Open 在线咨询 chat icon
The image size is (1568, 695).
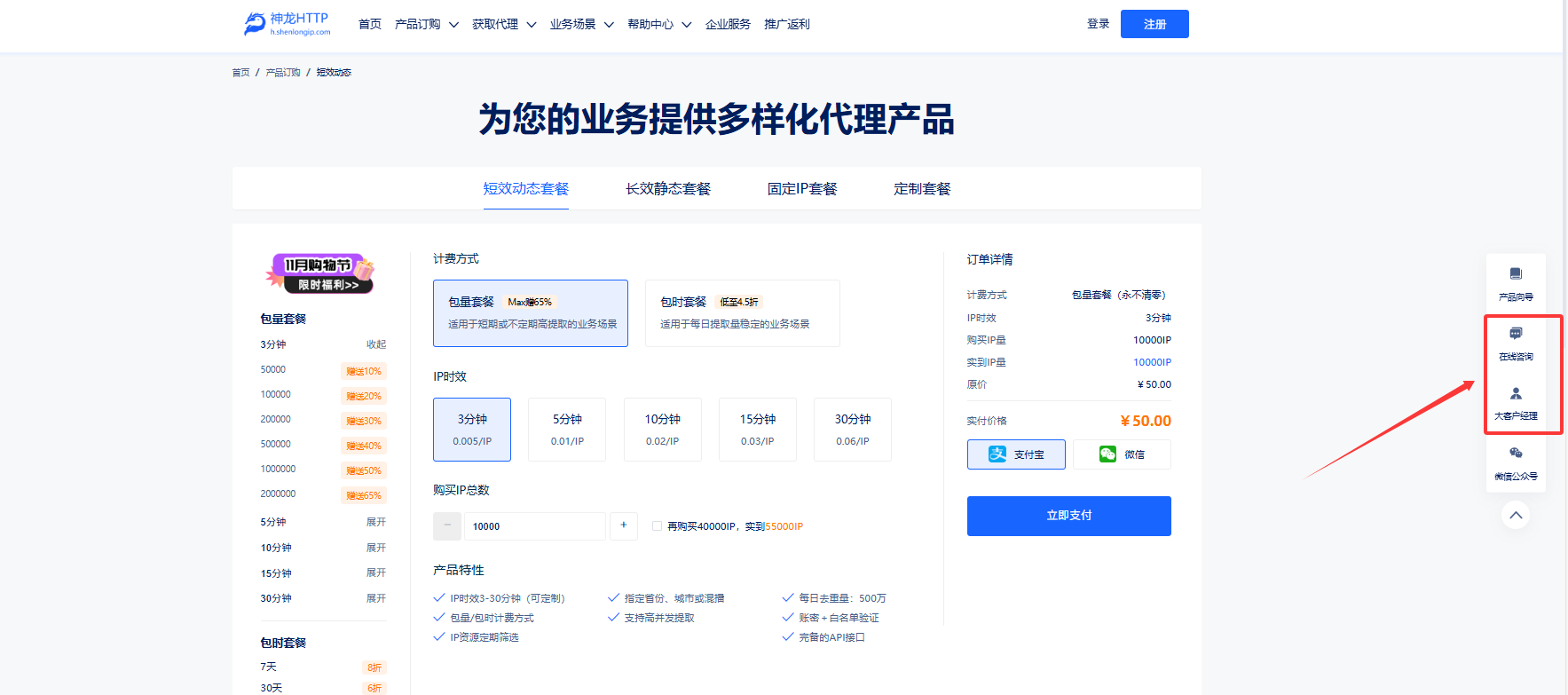click(1516, 335)
